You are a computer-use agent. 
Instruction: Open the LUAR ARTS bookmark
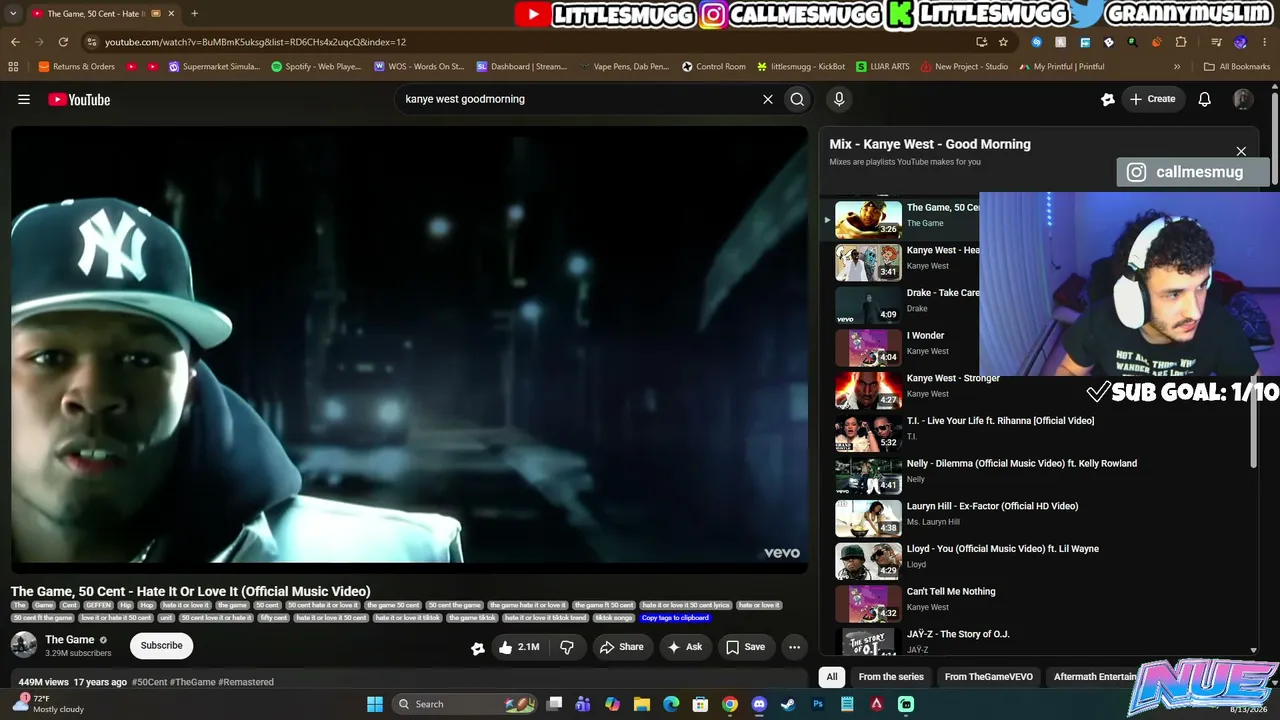881,67
